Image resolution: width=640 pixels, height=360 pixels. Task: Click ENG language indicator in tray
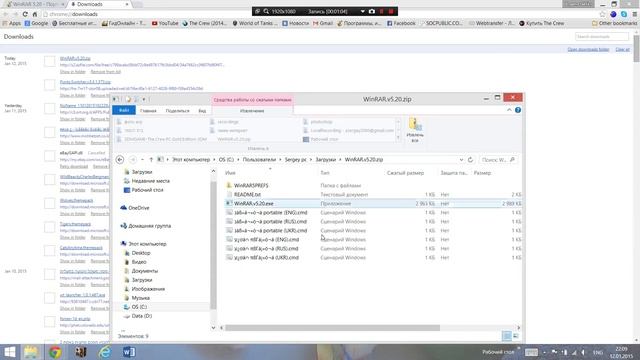[598, 352]
